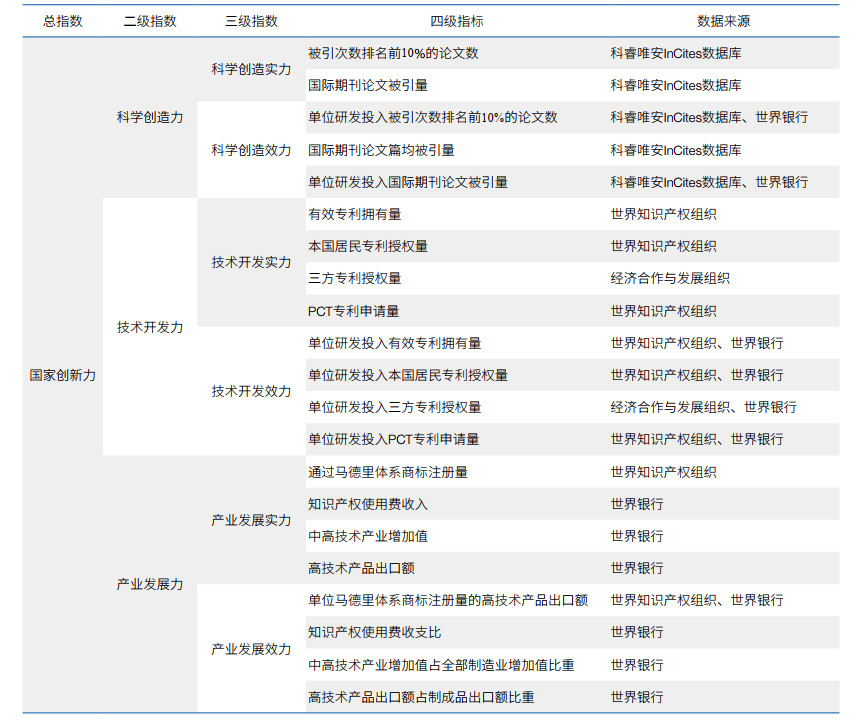
Task: Click 单位研发投入三方专利授权量 indicator
Action: tap(395, 408)
